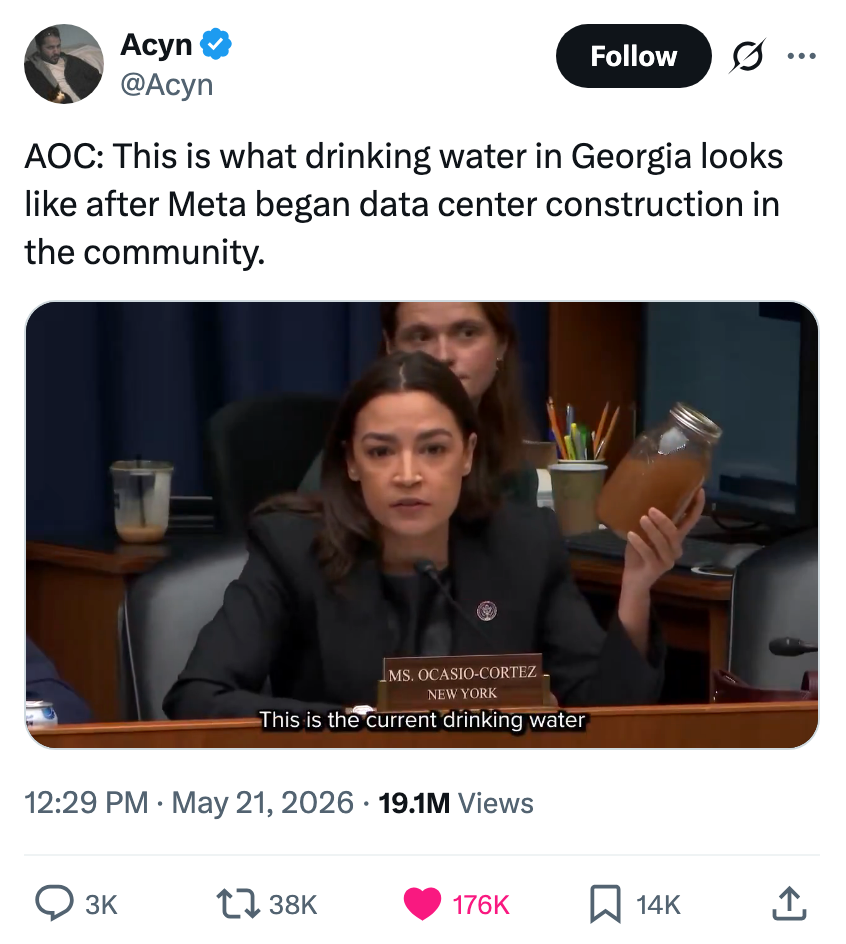Click the reply speech bubble icon
Image resolution: width=846 pixels, height=944 pixels.
pos(54,903)
